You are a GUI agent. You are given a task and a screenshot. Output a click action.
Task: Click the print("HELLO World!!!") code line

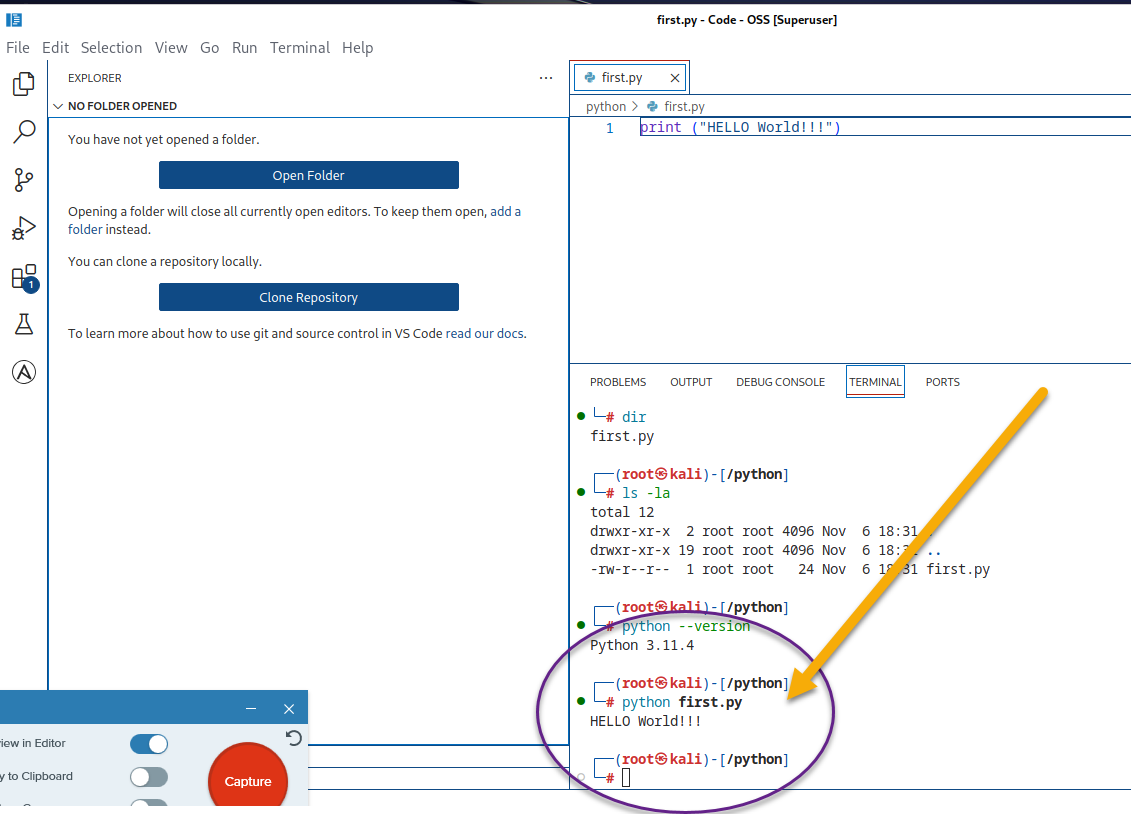(x=740, y=128)
